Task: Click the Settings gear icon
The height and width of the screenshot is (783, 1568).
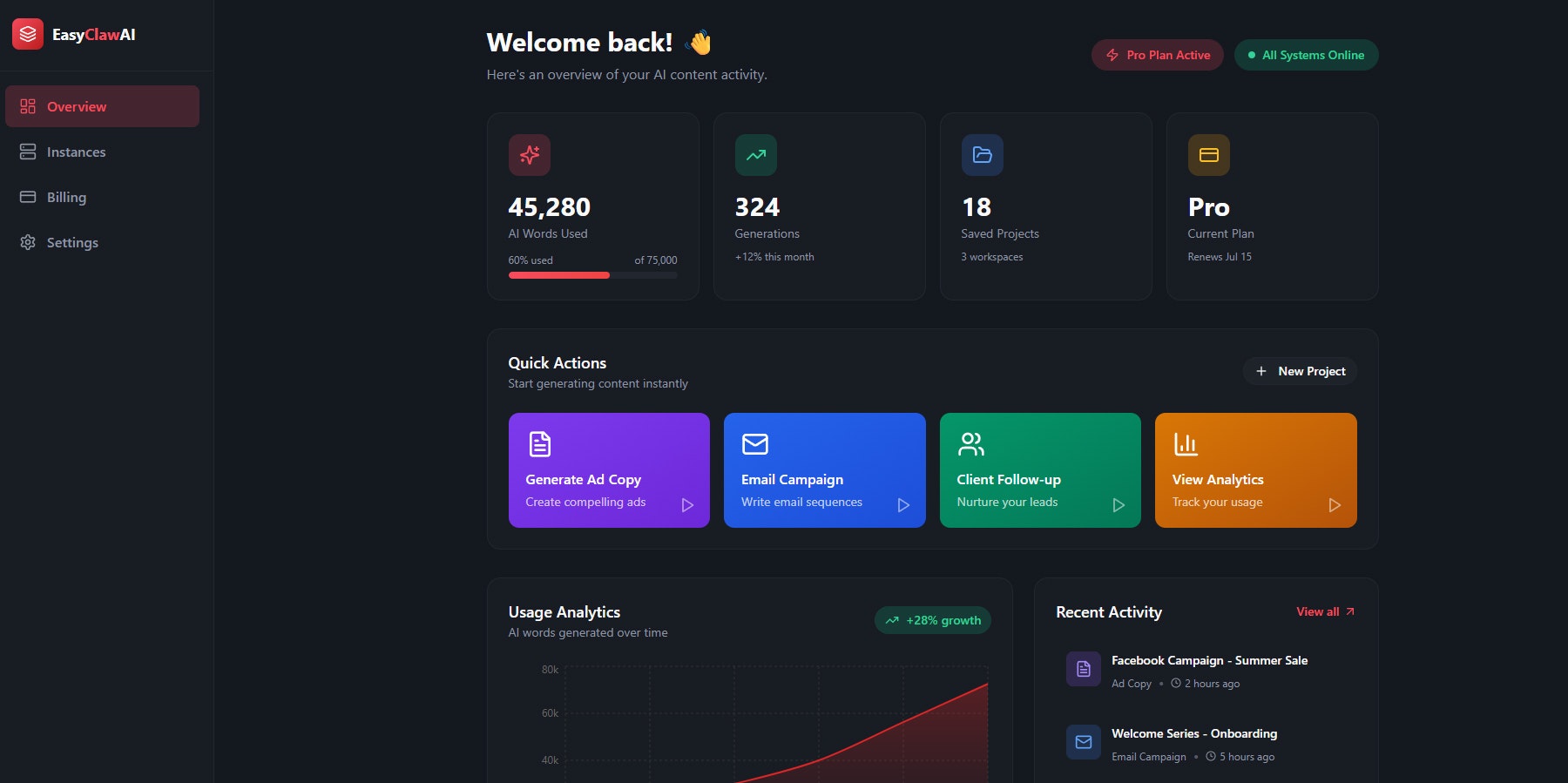Action: [28, 242]
